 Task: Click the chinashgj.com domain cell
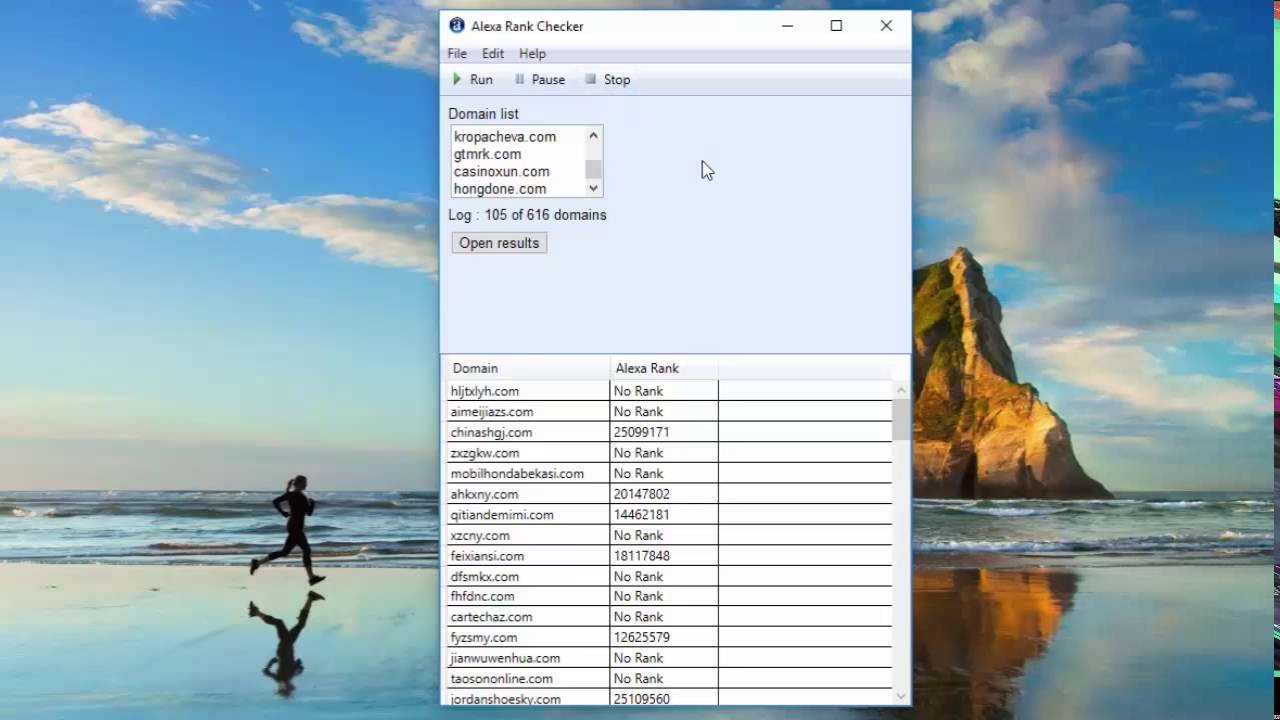click(x=527, y=432)
